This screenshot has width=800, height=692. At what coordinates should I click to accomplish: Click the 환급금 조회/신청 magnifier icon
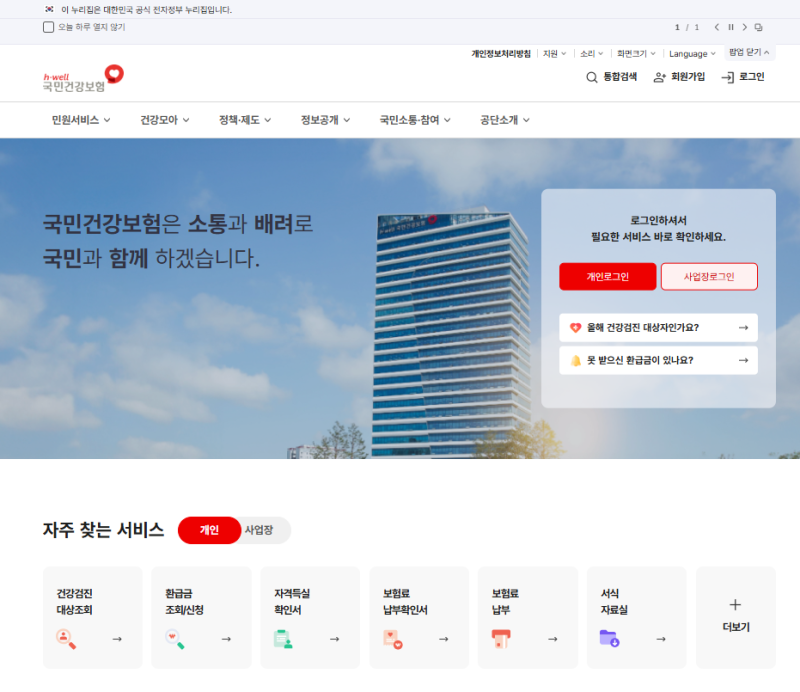coord(174,639)
